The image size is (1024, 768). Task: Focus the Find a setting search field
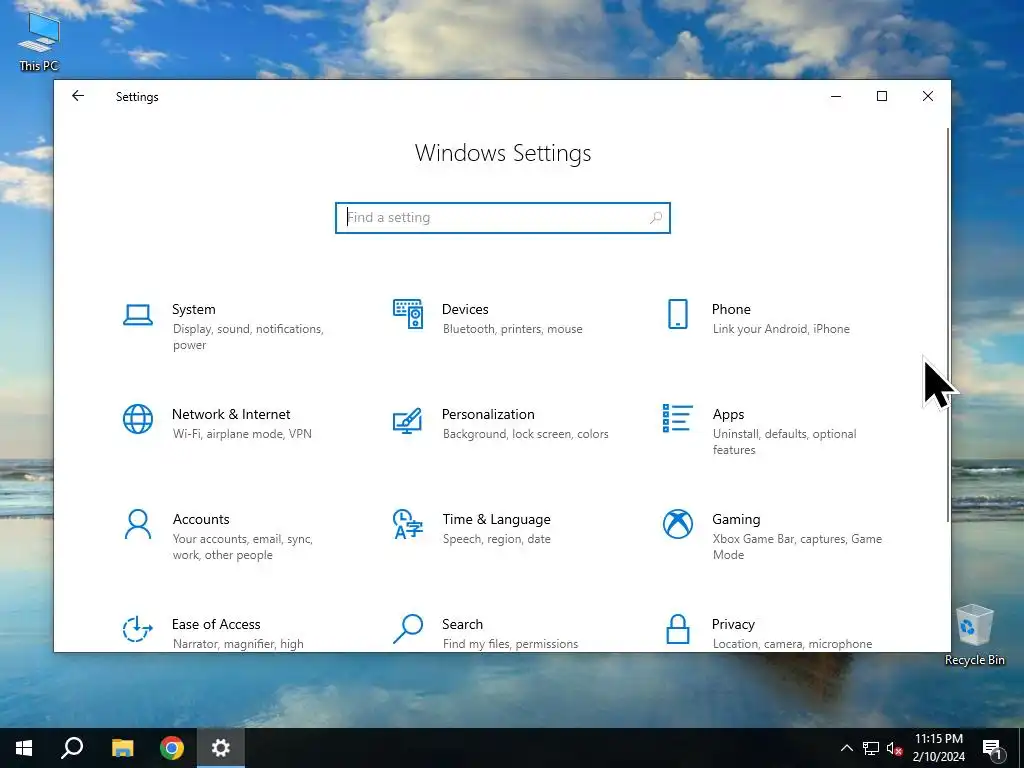point(503,217)
